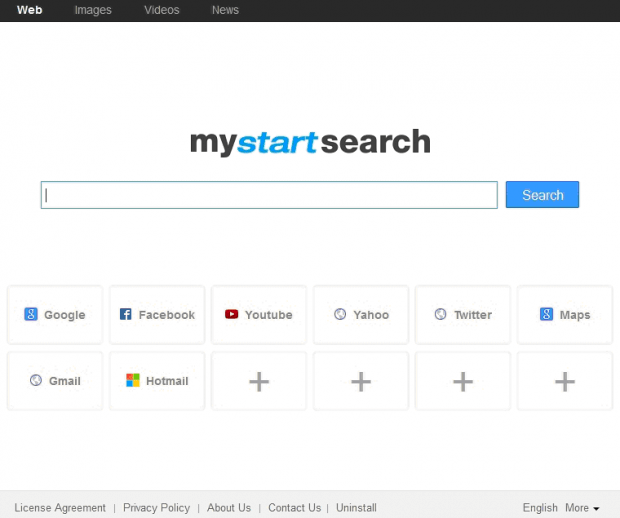Open the About Us footer link
Viewport: 620px width, 518px height.
229,507
